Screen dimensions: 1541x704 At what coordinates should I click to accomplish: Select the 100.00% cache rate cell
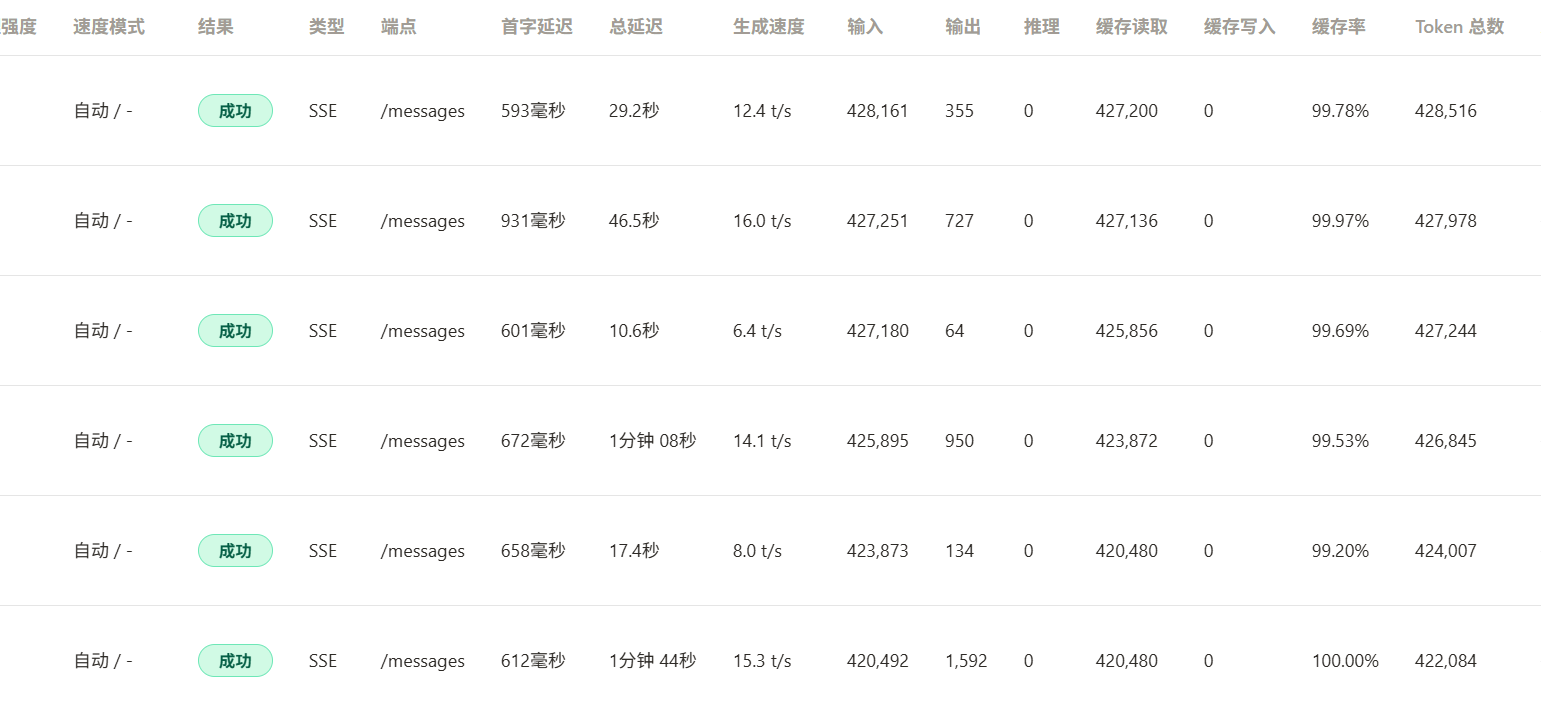tap(1345, 661)
